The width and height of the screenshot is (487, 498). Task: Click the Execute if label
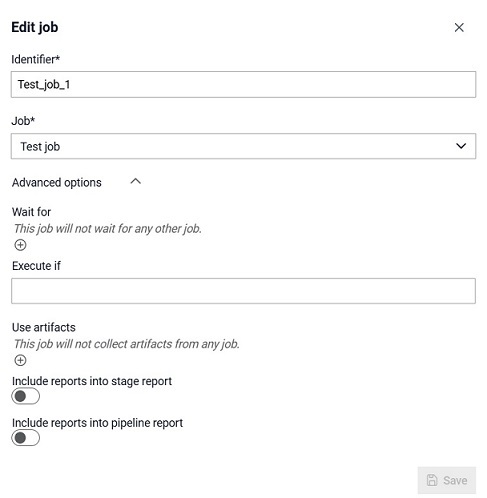[36, 266]
